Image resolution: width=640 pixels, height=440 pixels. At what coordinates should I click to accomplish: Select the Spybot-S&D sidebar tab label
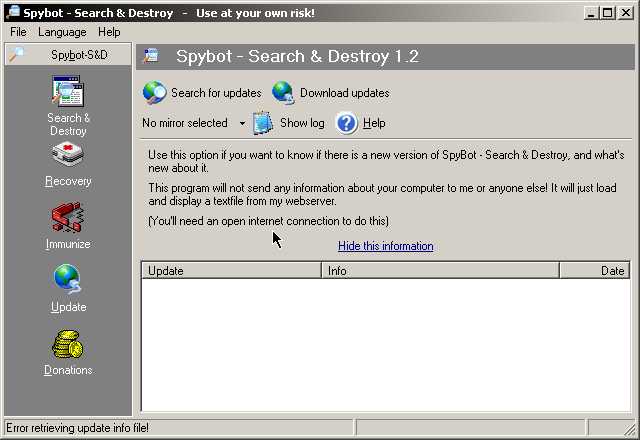[79, 55]
